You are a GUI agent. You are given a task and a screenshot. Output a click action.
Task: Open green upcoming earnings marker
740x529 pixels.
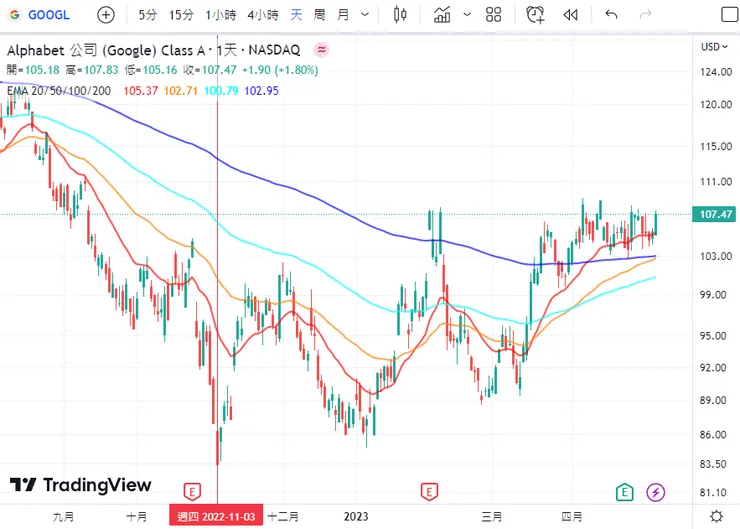[624, 492]
